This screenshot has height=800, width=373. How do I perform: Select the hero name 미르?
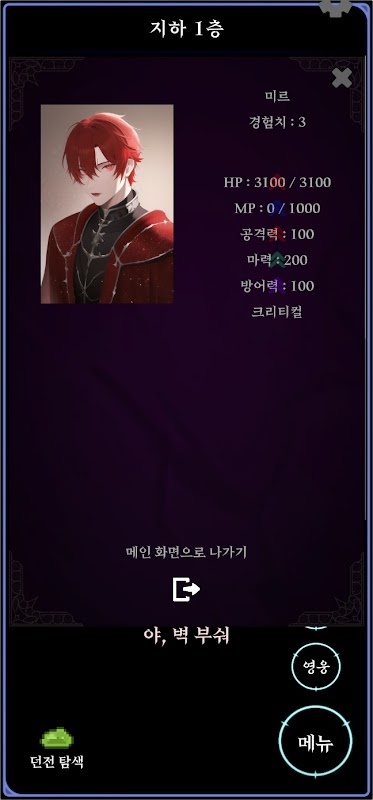pos(278,96)
